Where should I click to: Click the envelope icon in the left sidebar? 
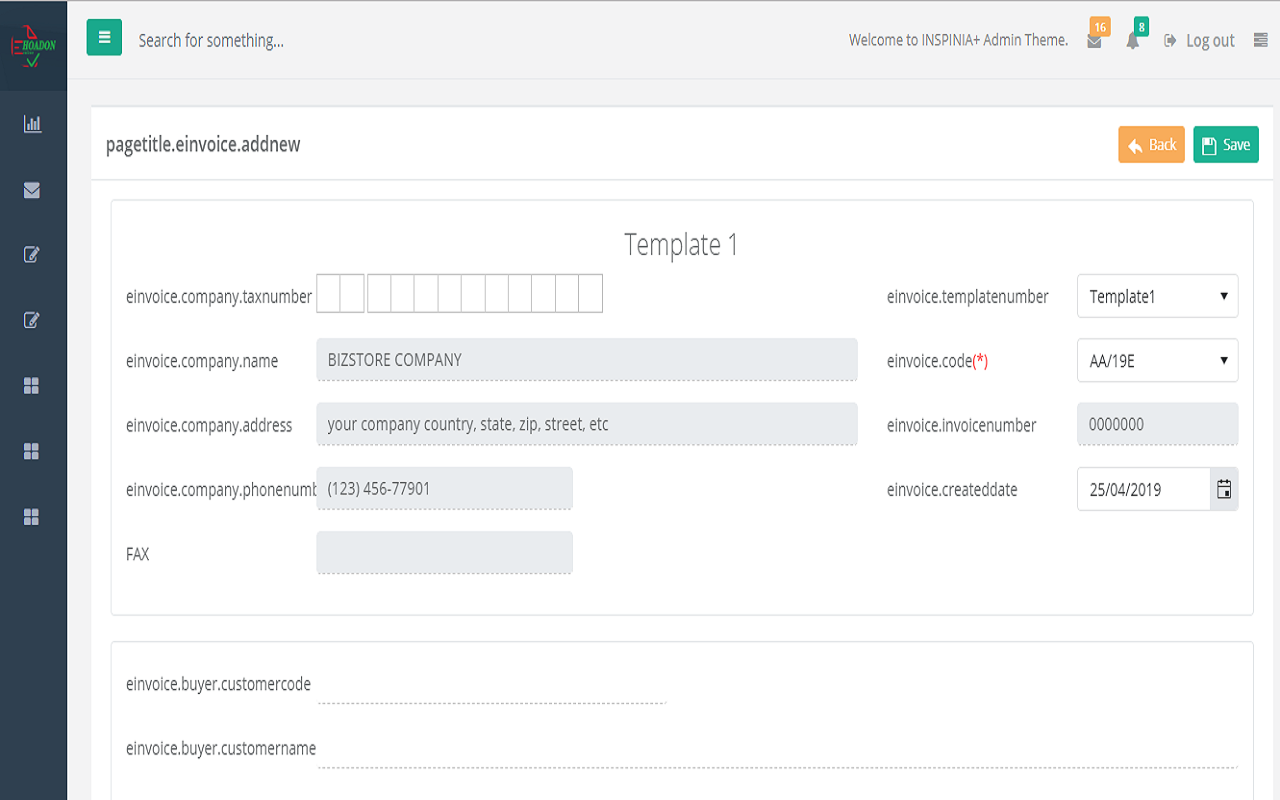(x=32, y=190)
